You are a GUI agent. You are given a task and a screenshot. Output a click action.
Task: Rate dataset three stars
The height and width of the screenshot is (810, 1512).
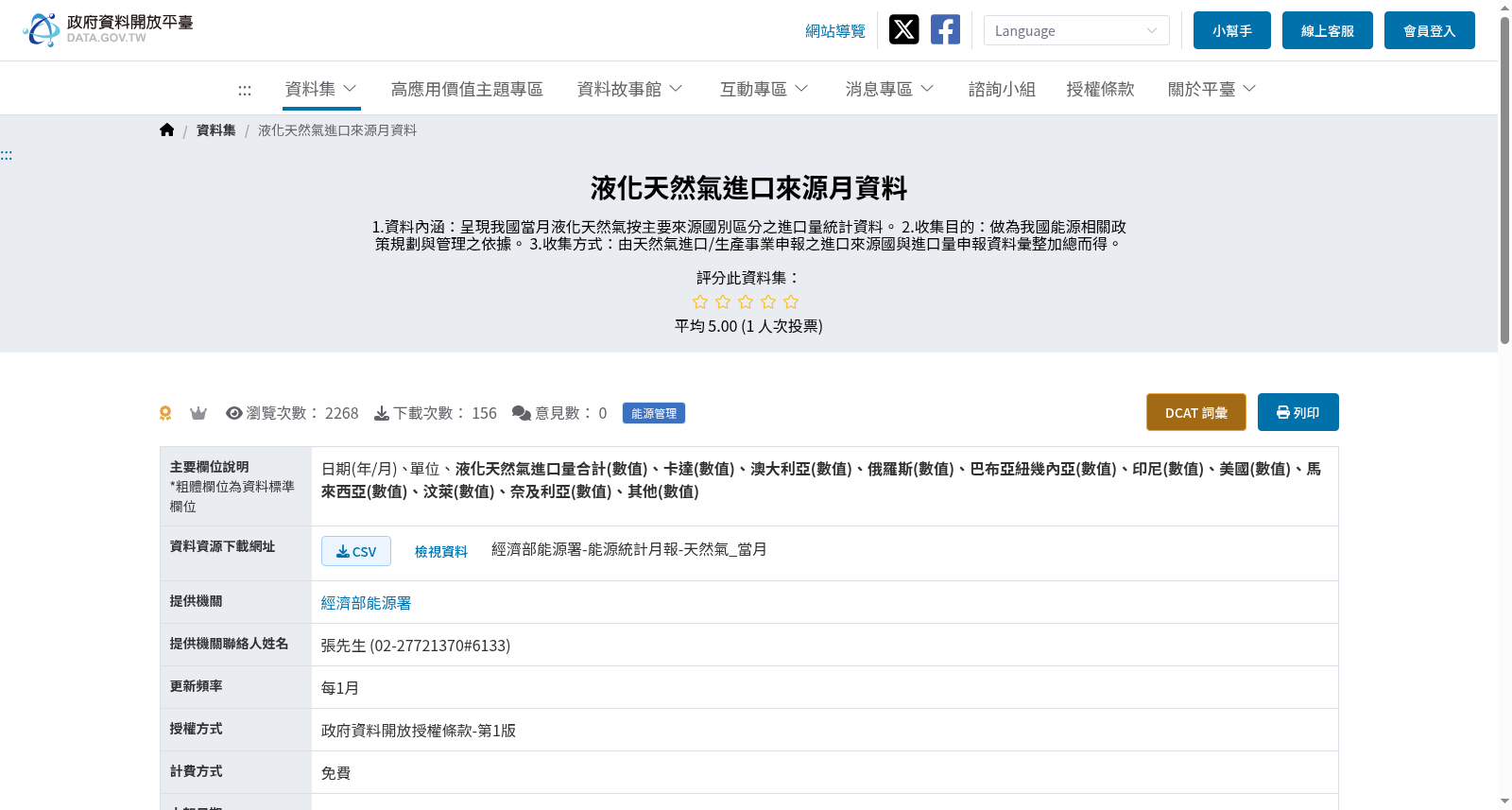[x=746, y=302]
